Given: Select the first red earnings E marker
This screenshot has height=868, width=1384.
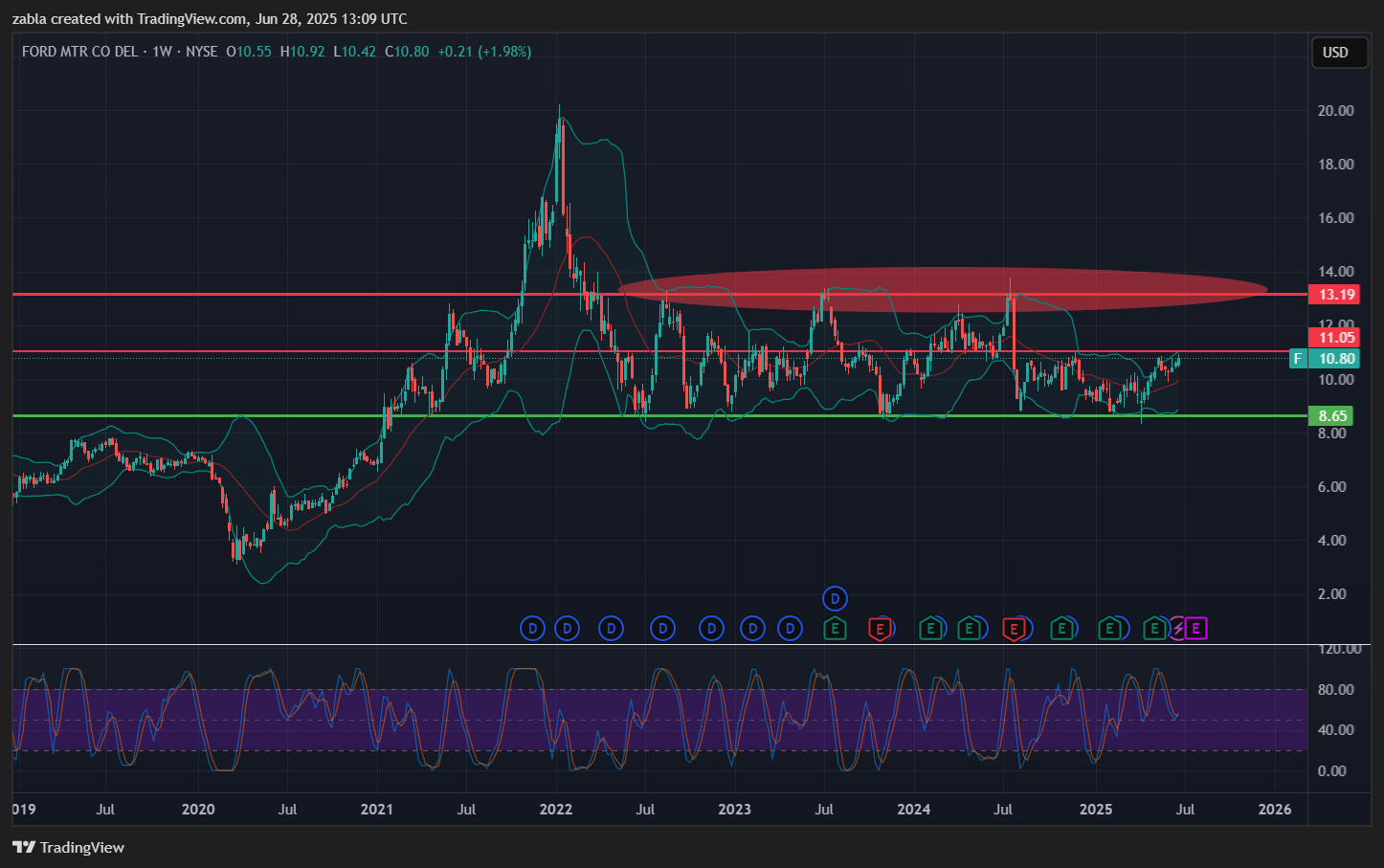Looking at the screenshot, I should 880,629.
